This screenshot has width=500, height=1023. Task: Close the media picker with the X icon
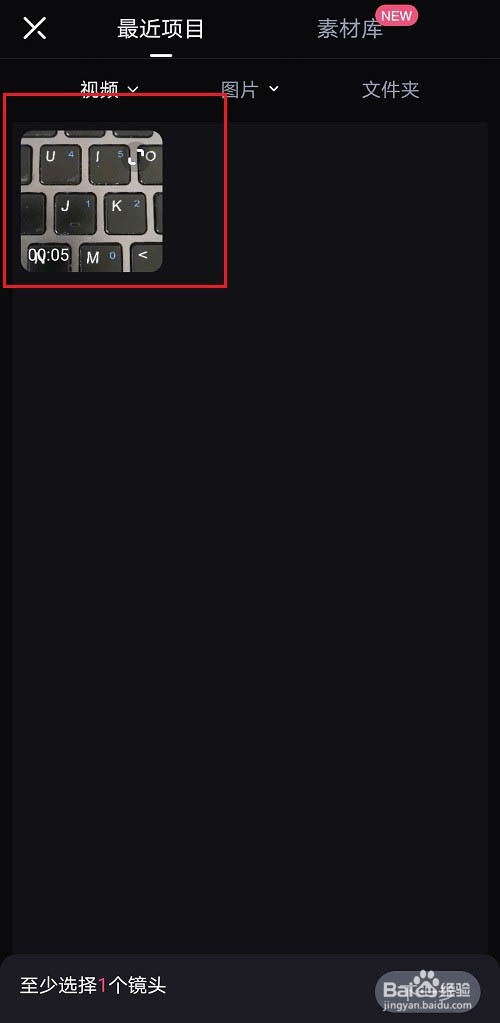coord(35,27)
